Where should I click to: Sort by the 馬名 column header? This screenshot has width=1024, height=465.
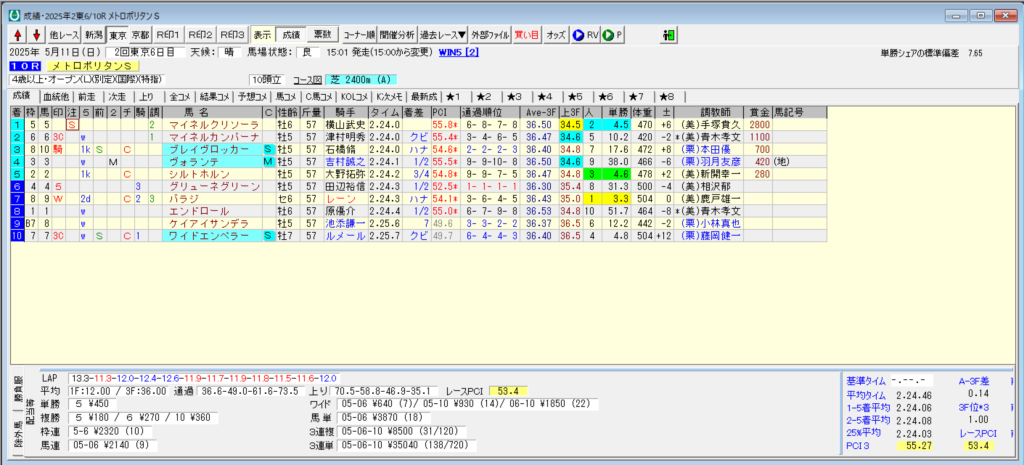click(211, 112)
